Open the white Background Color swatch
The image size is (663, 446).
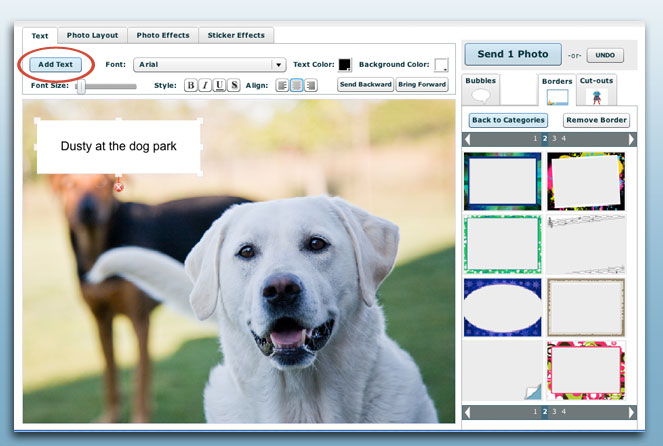pyautogui.click(x=441, y=65)
